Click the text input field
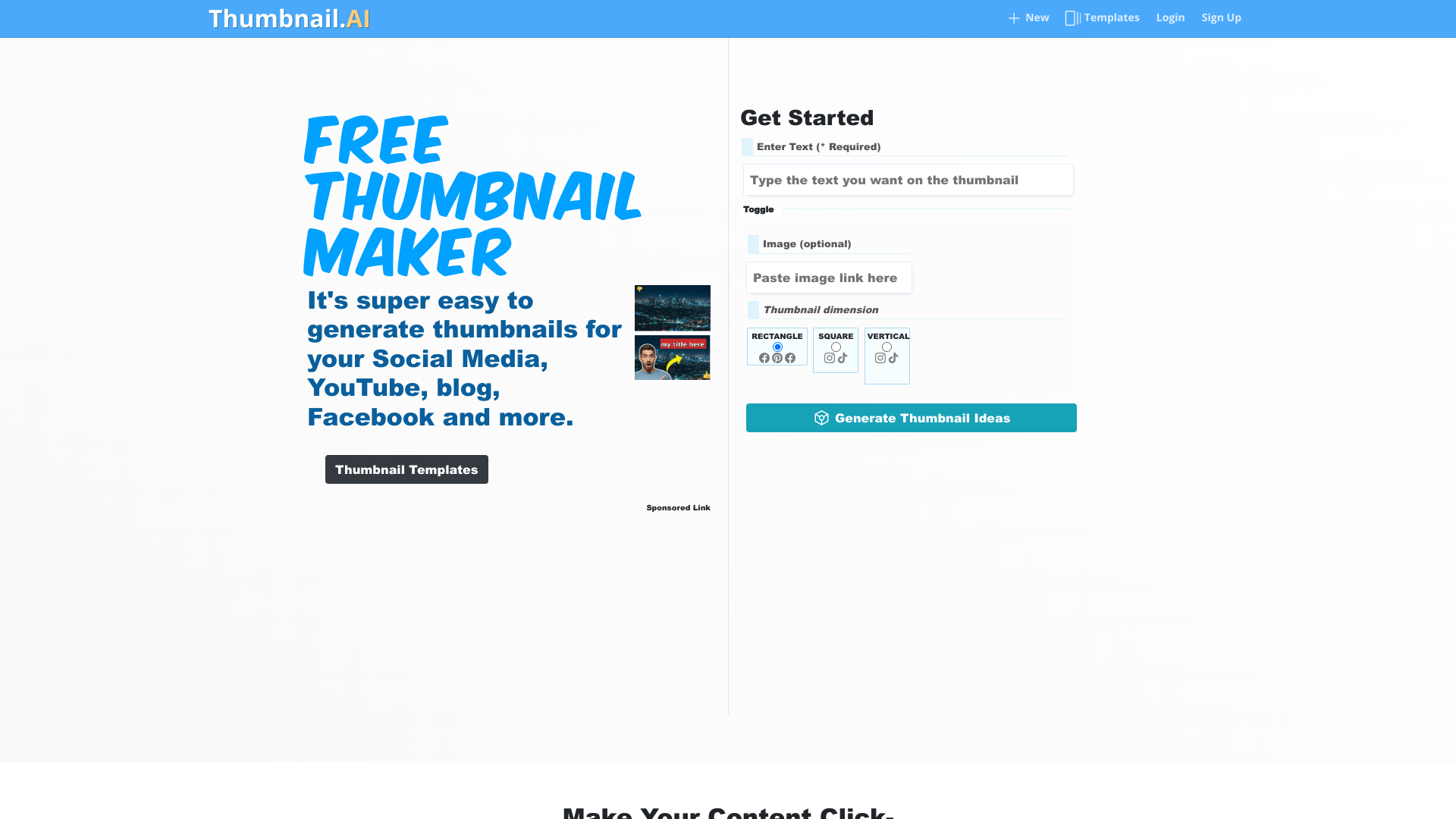Viewport: 1456px width, 819px height. (908, 180)
